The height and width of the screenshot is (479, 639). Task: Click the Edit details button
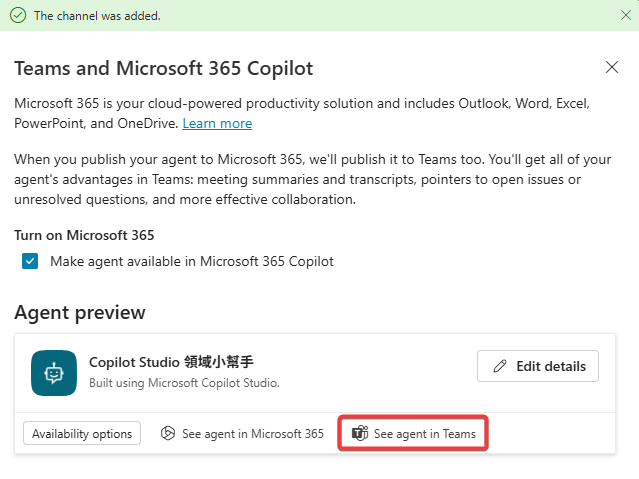pyautogui.click(x=538, y=366)
